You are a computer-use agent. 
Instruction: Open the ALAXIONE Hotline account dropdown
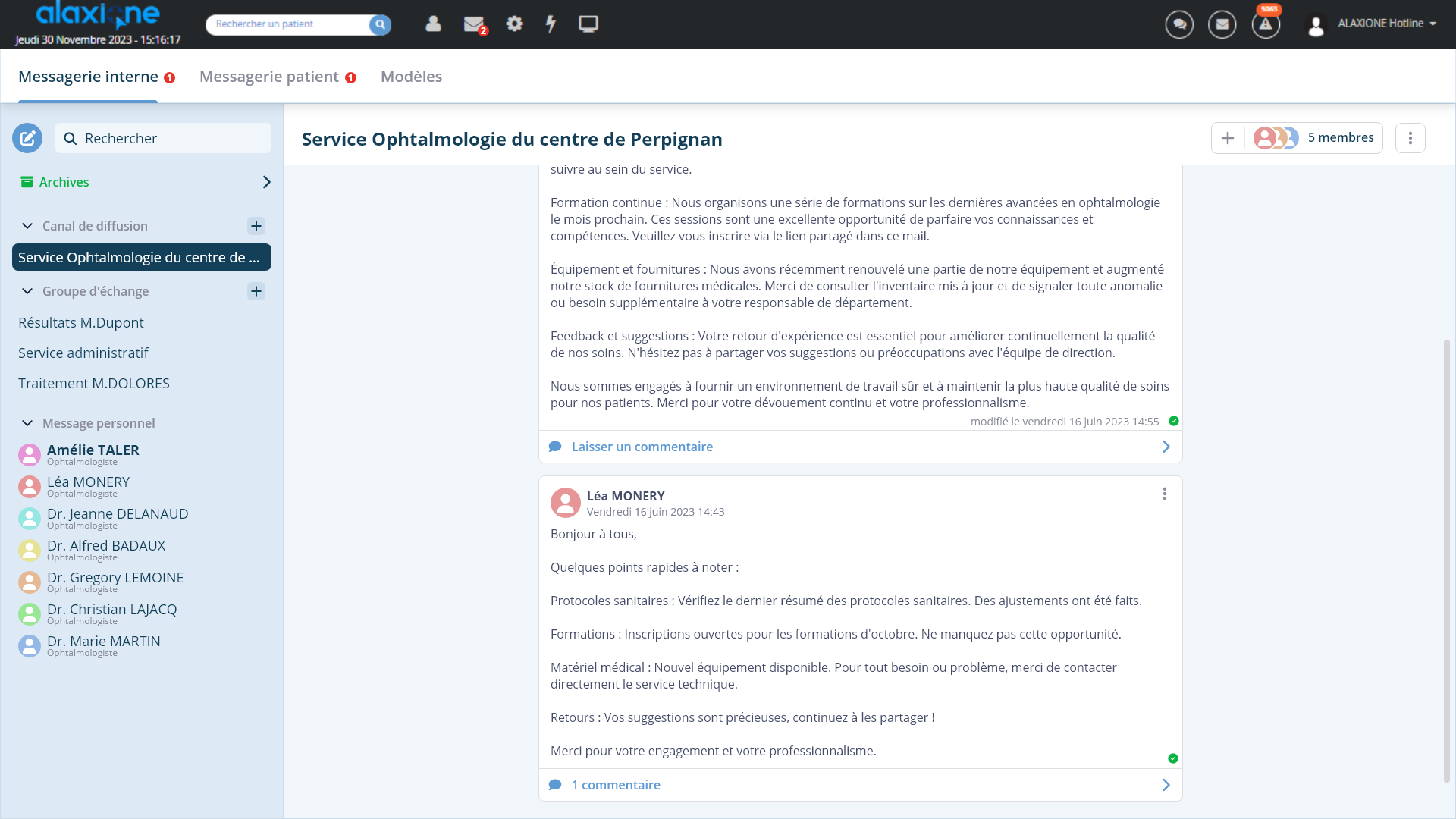[x=1386, y=24]
